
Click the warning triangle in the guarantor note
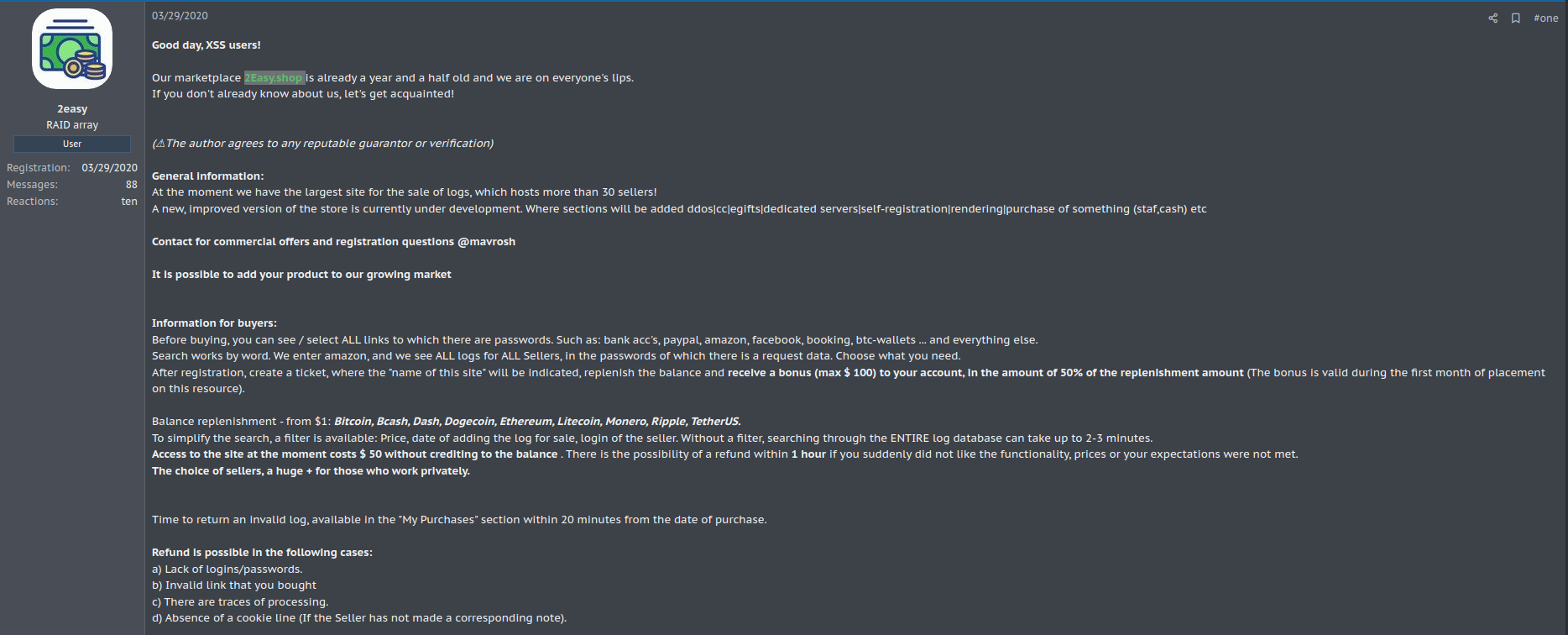tap(160, 144)
